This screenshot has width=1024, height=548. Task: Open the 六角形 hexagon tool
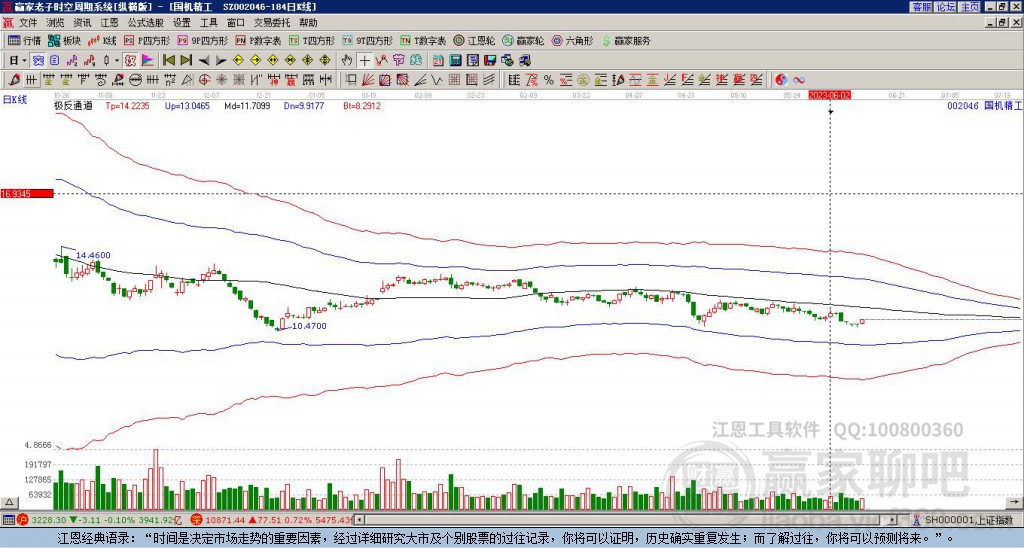click(572, 40)
